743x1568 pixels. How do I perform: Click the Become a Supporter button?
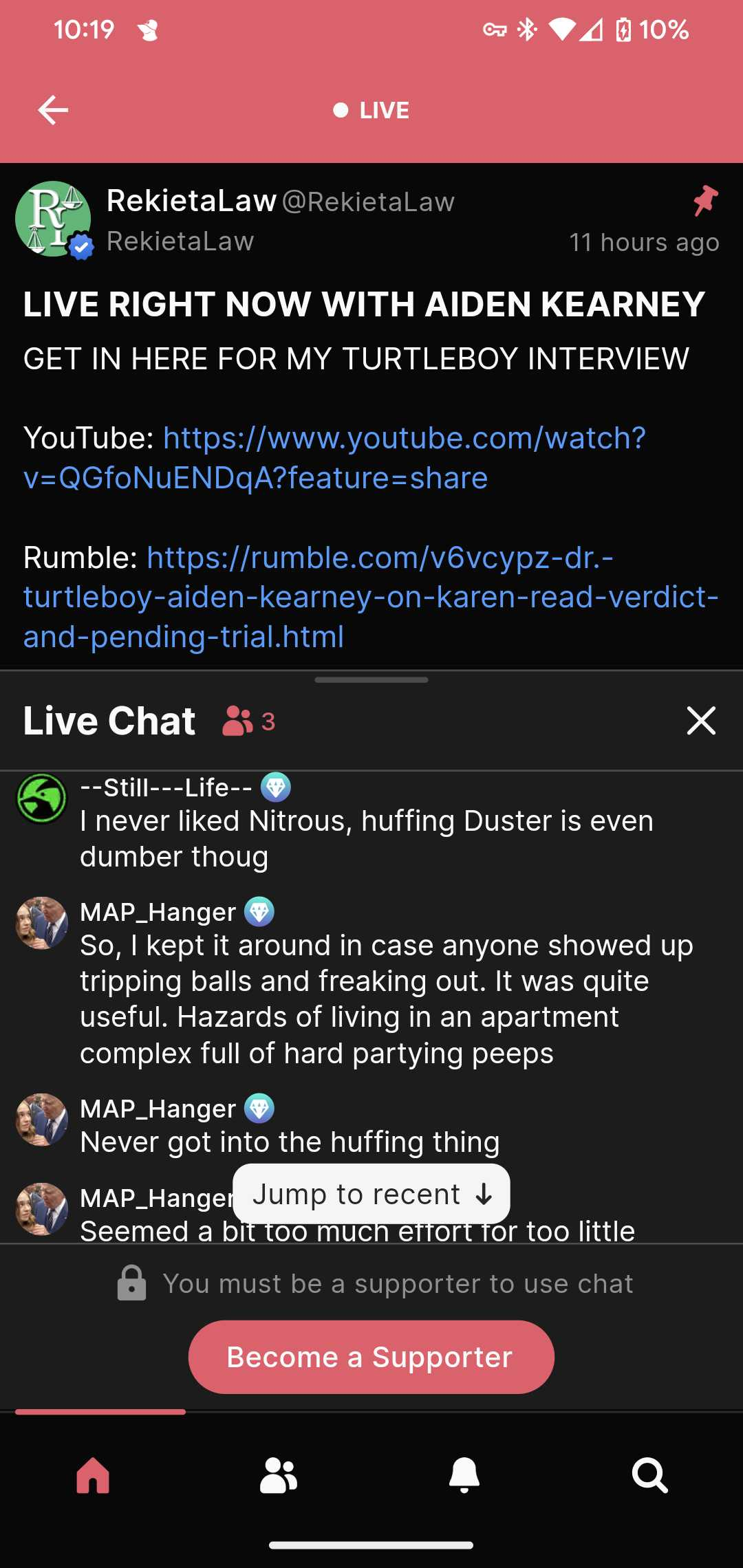pyautogui.click(x=371, y=1357)
